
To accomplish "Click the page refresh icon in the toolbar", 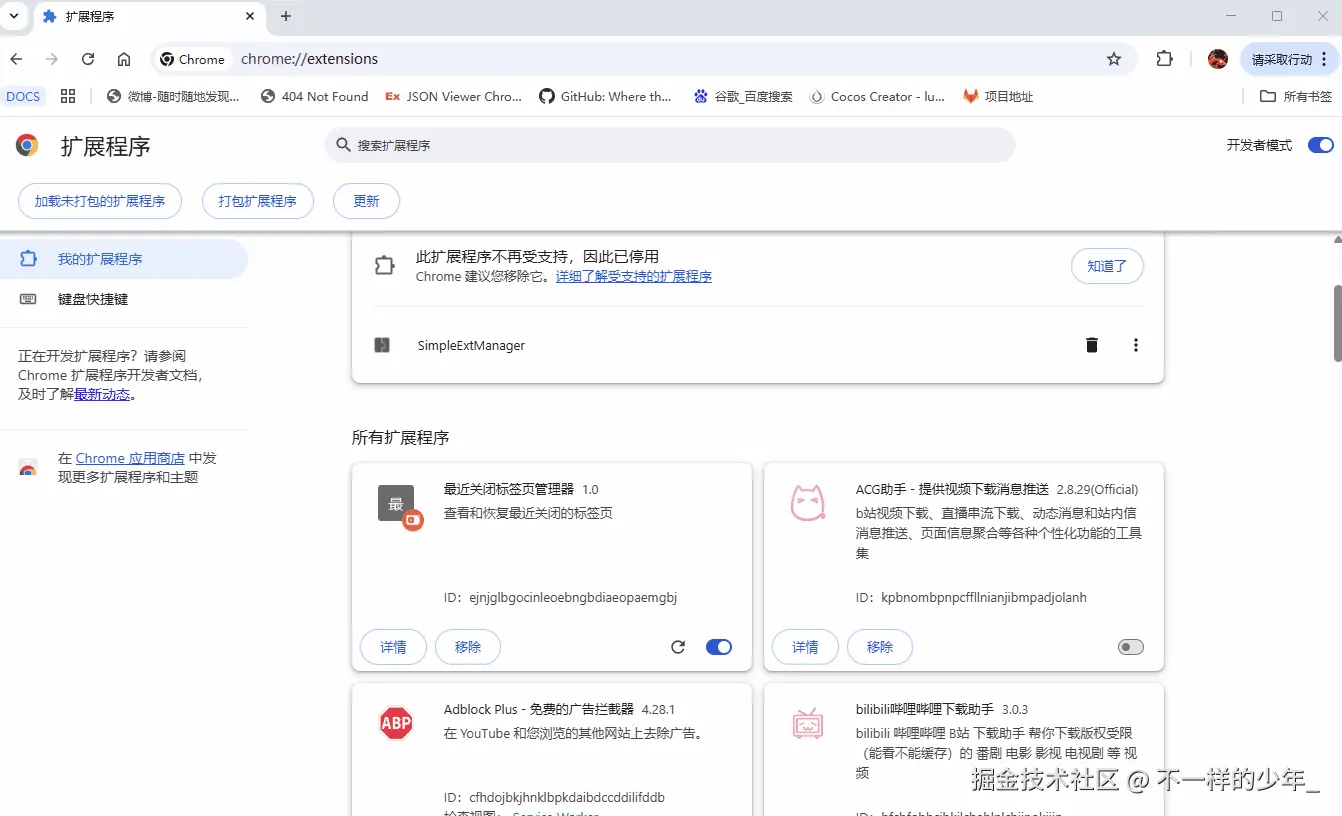I will tap(87, 59).
